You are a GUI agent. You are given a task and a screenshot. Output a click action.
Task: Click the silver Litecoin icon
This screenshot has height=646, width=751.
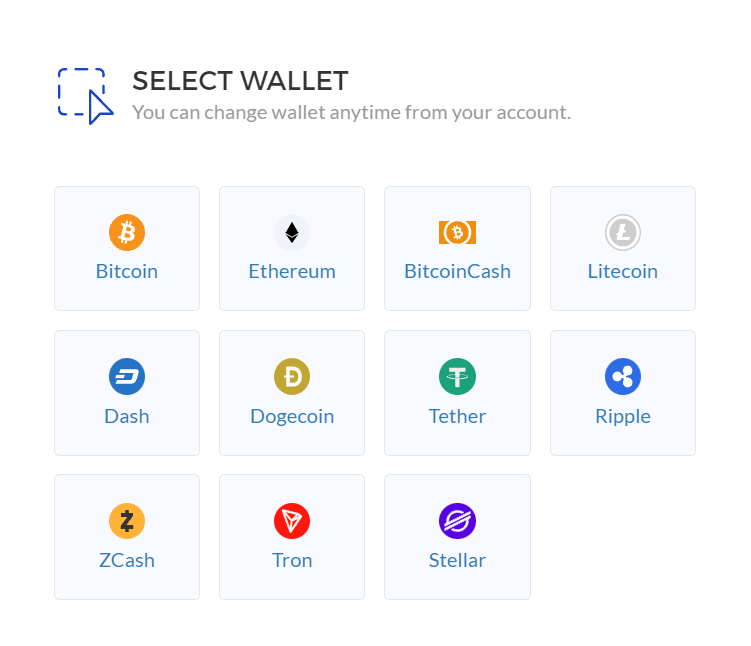pos(623,233)
